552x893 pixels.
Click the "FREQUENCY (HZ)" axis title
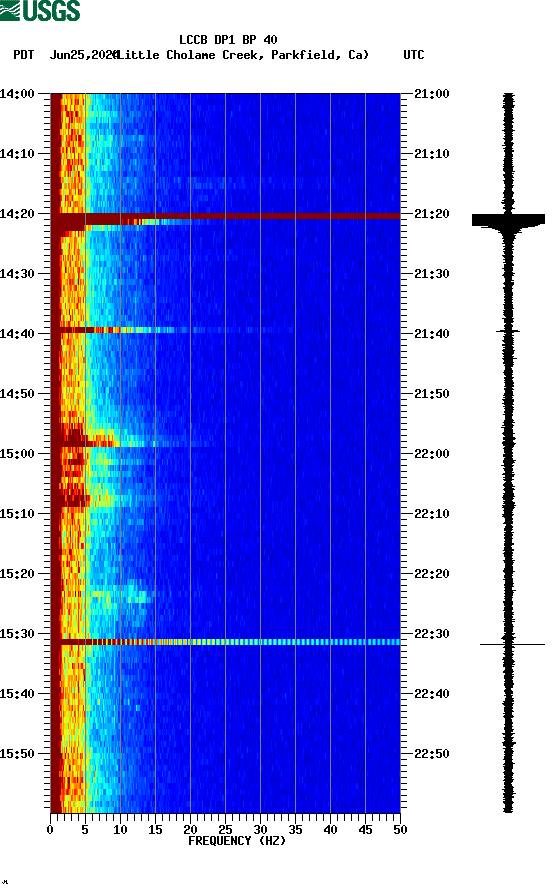click(237, 841)
